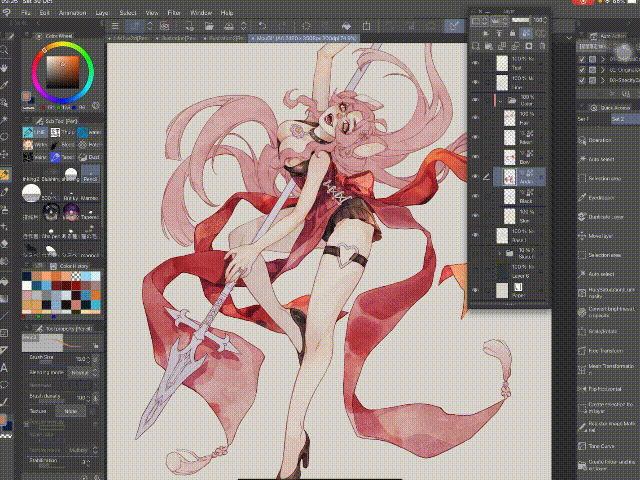Click the Fill bucket icon in command bar
The height and width of the screenshot is (480, 640).
click(346, 26)
